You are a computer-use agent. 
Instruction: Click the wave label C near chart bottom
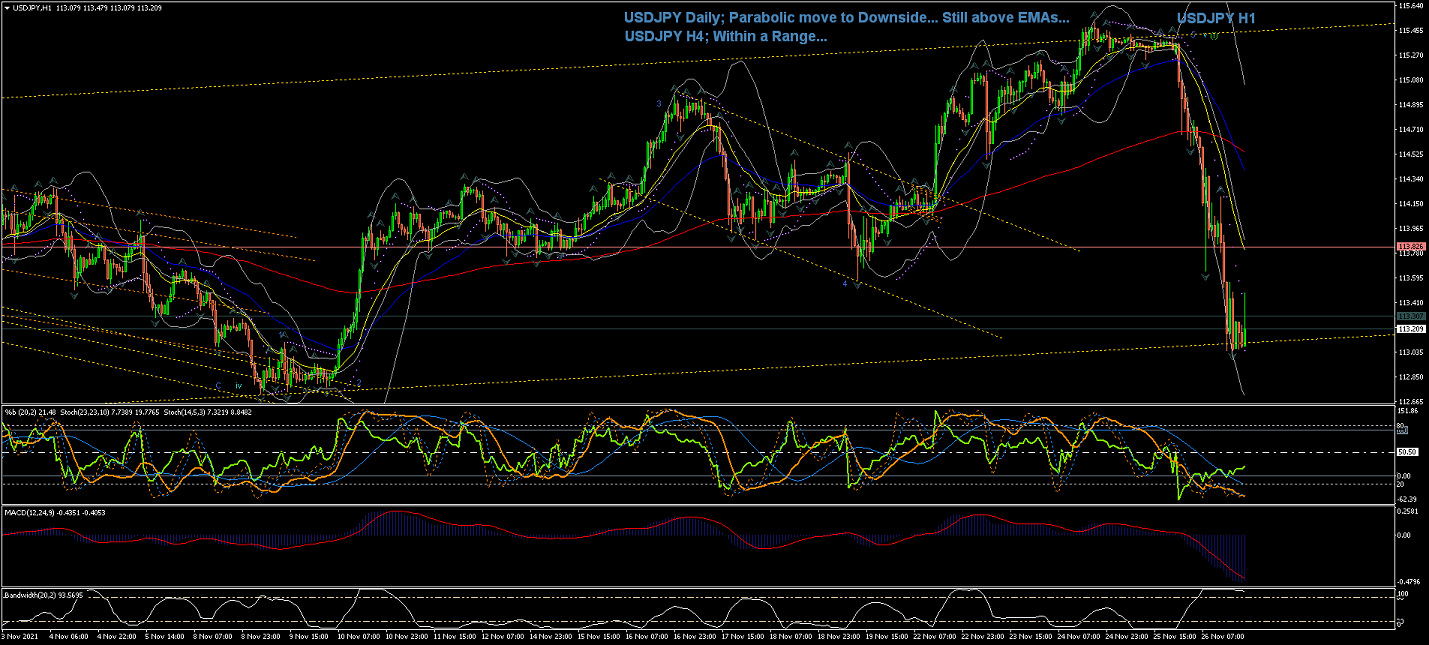(x=217, y=385)
